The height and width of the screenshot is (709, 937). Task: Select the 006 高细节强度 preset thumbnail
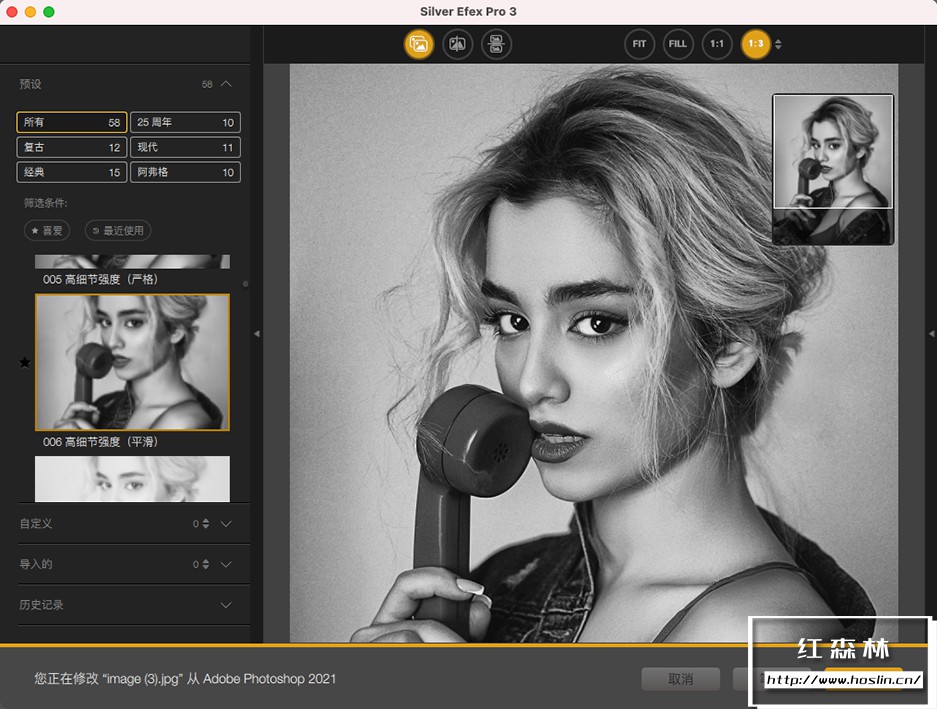[132, 362]
